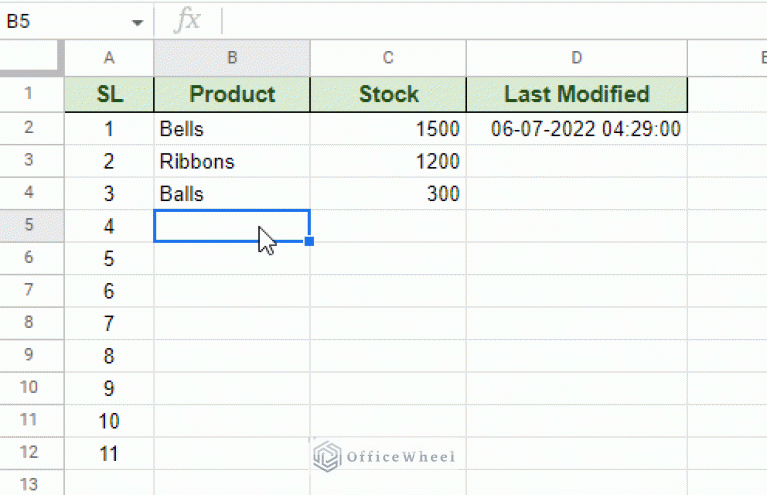Select cell A2 containing SL 1
Image resolution: width=767 pixels, height=495 pixels.
click(109, 129)
